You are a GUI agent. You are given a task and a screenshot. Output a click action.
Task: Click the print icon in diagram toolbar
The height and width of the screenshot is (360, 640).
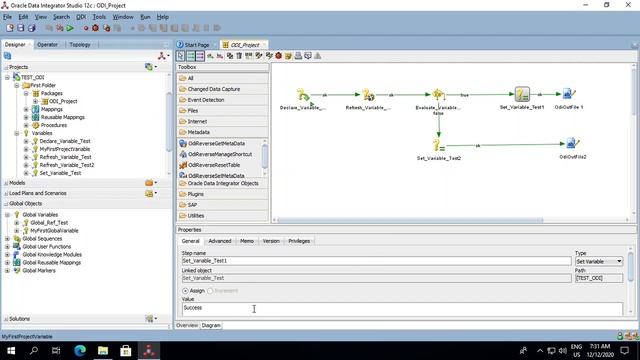[298, 56]
